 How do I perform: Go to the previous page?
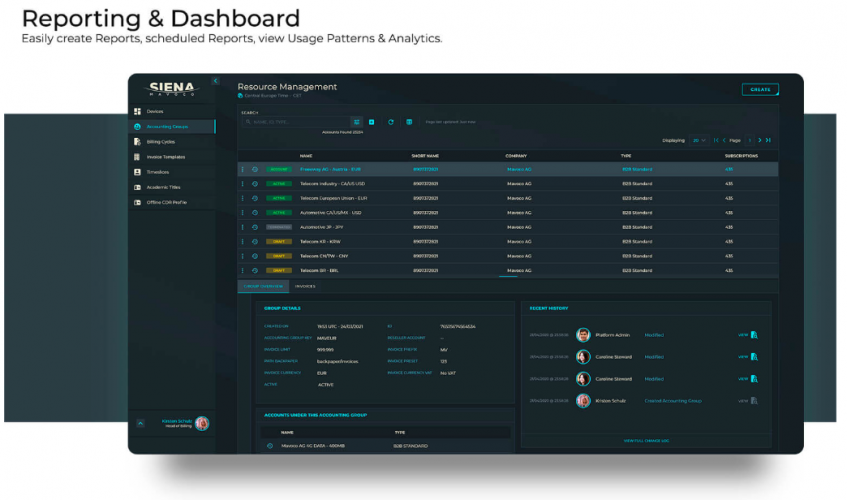(x=724, y=140)
